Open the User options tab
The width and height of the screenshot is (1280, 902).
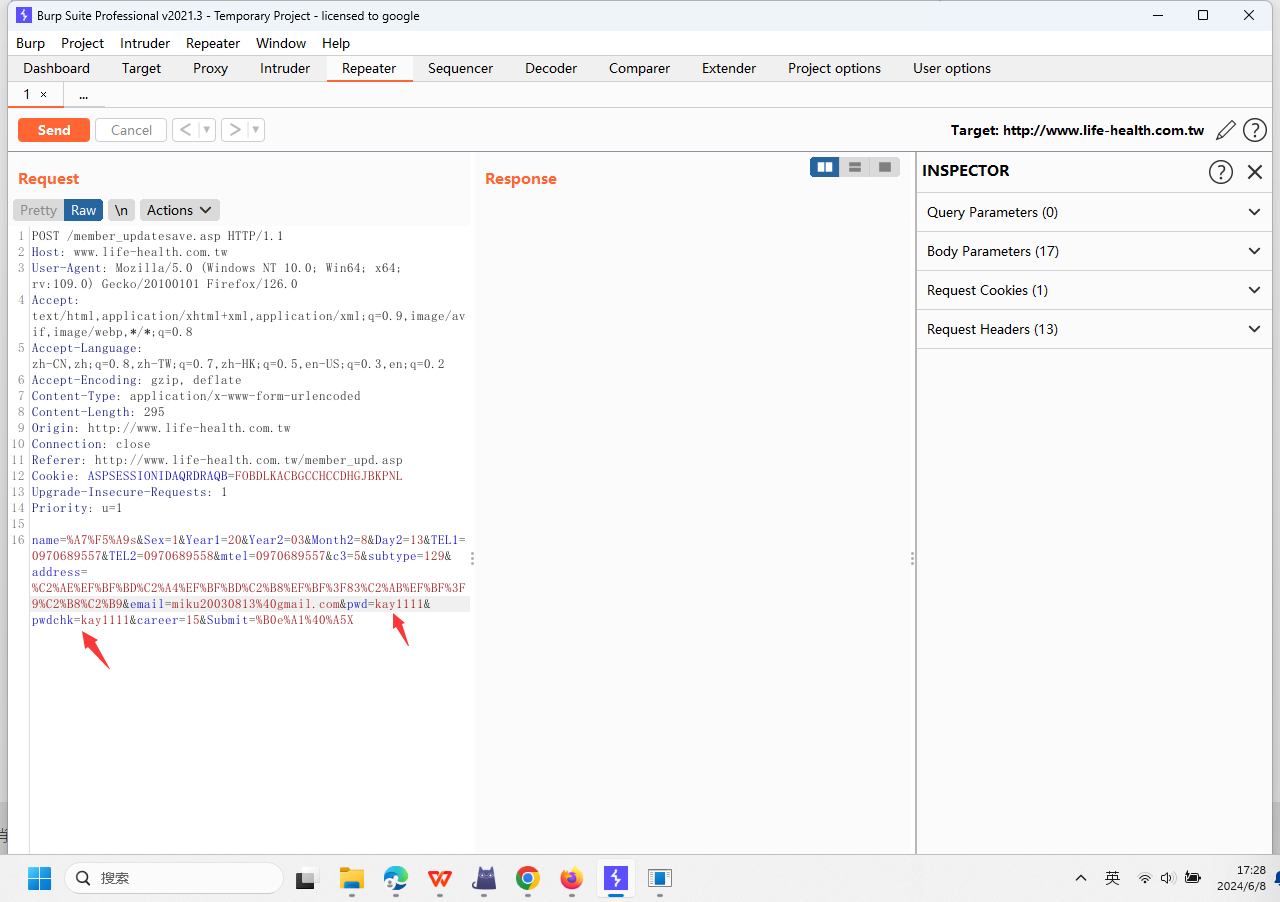coord(952,68)
